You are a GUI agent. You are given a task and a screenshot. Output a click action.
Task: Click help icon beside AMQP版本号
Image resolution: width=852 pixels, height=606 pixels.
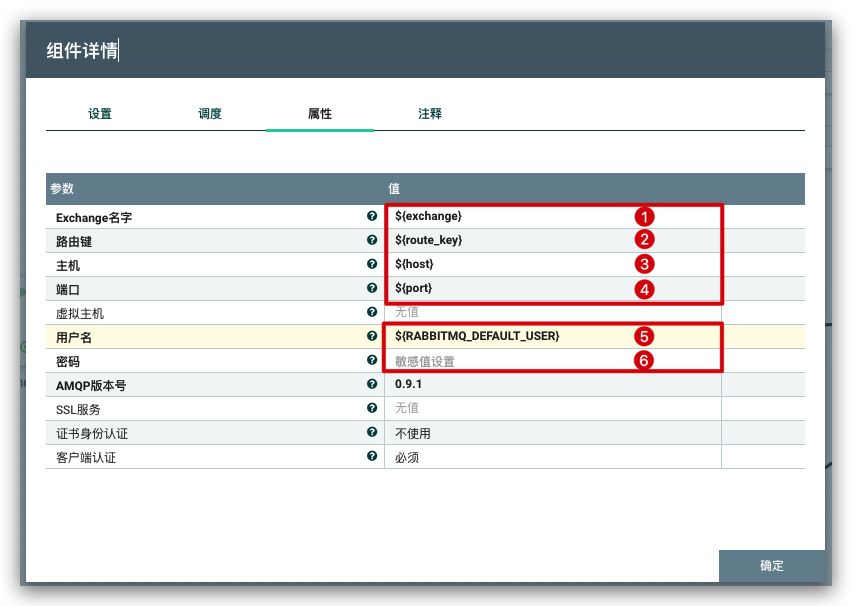pyautogui.click(x=372, y=384)
